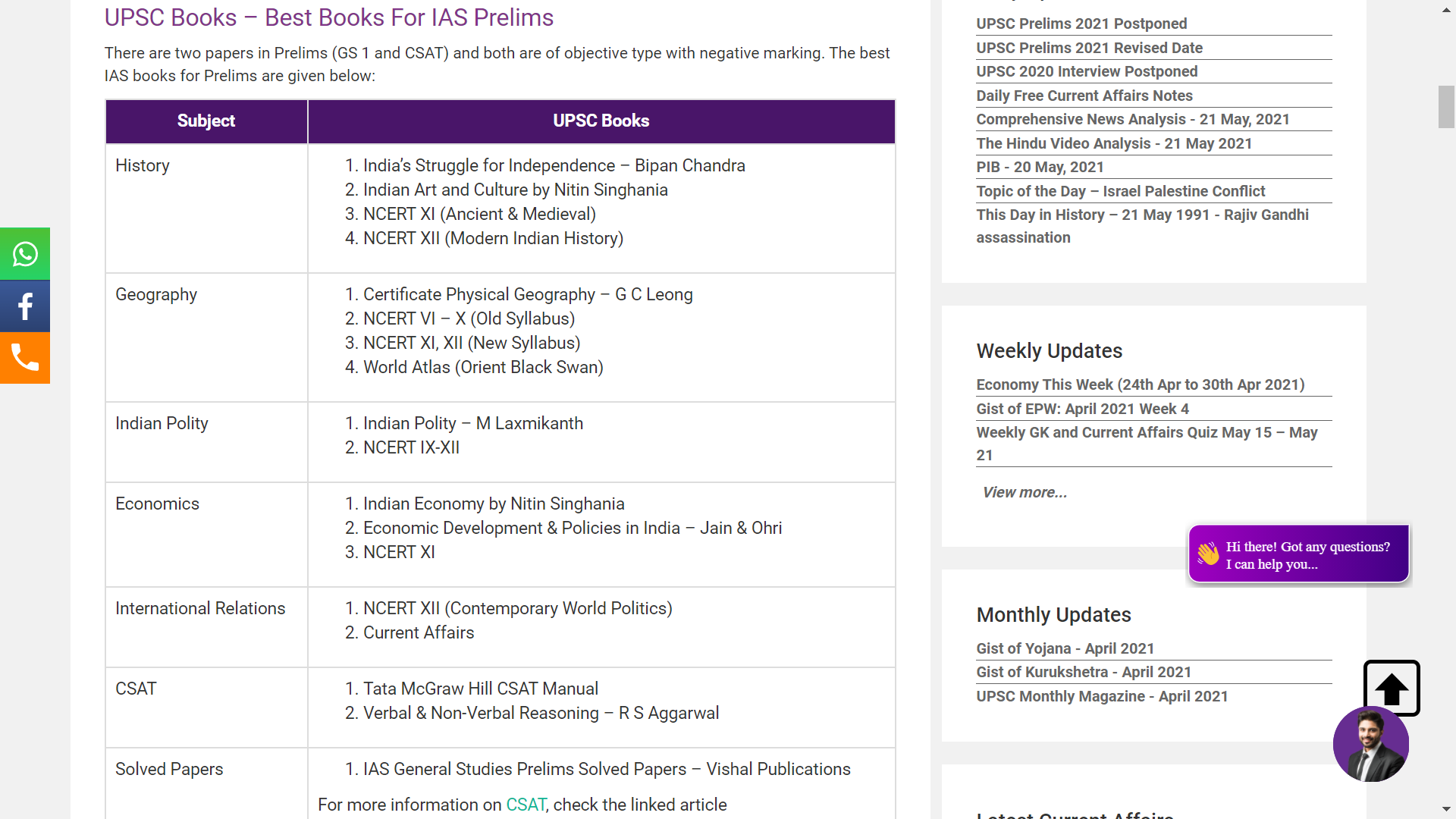Click the Weekly Updates heading
Screen dimensions: 1456x819
click(1049, 351)
